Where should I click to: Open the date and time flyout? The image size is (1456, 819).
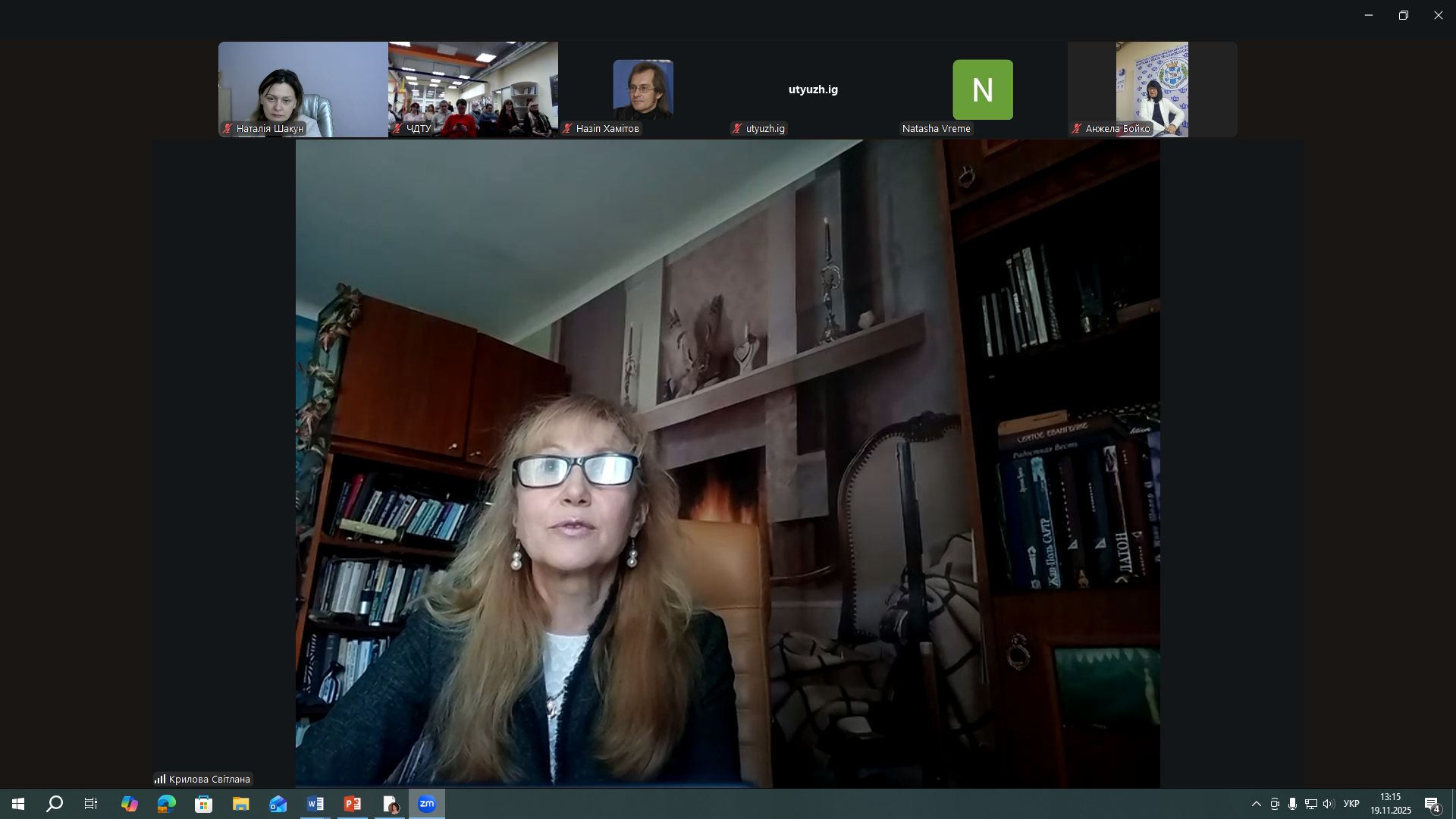(x=1390, y=804)
